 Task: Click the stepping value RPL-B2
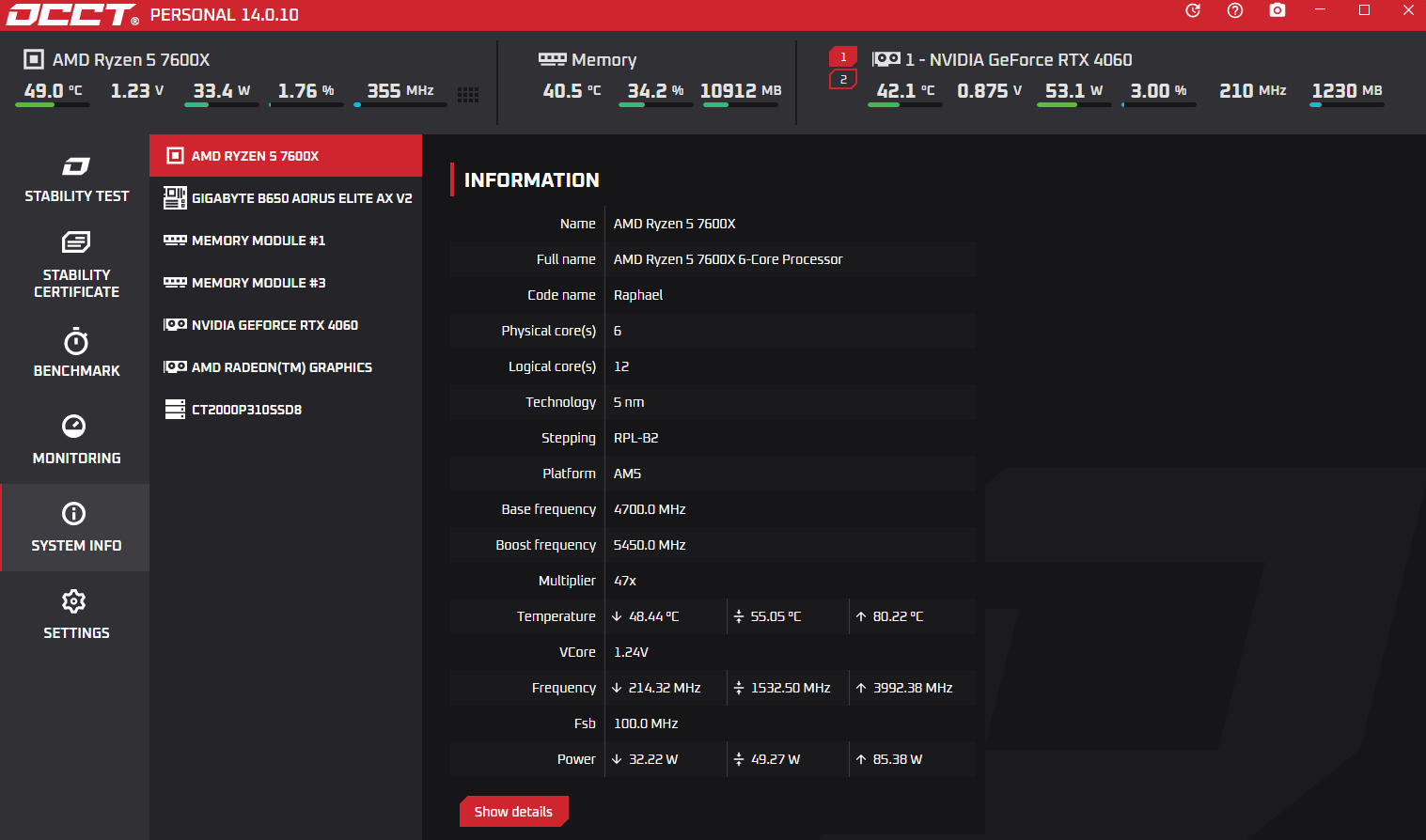click(x=636, y=438)
